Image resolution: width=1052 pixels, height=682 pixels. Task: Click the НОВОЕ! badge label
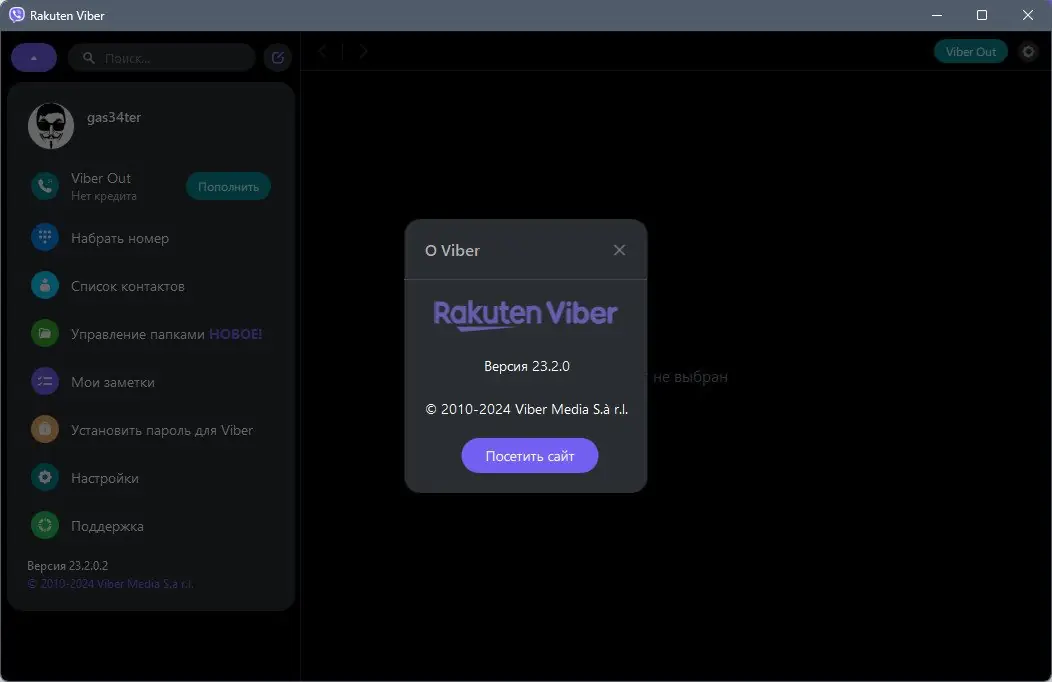click(x=235, y=334)
